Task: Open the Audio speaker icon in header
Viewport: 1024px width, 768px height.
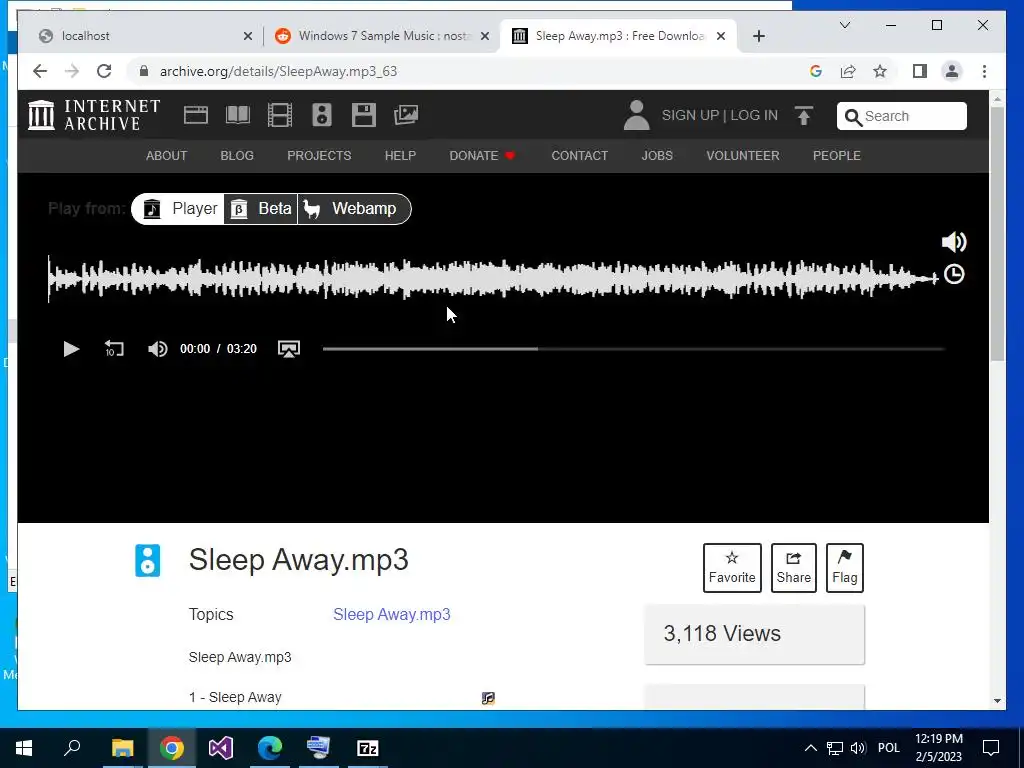Action: [x=321, y=115]
